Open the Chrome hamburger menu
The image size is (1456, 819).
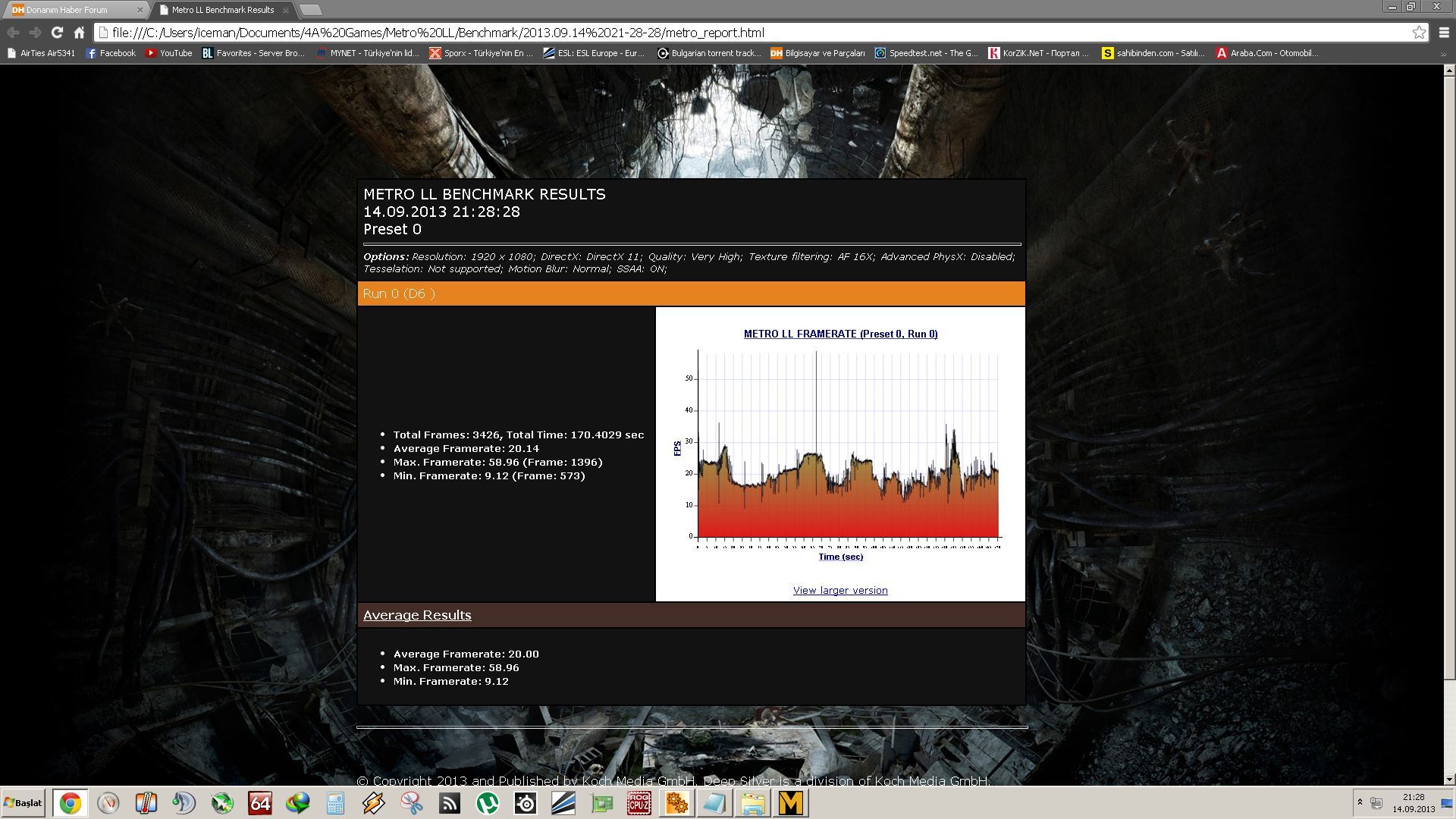coord(1444,33)
